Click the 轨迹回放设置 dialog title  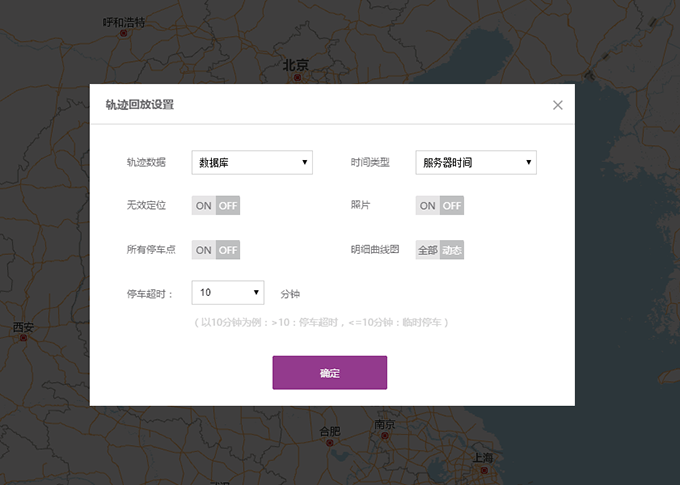tap(140, 105)
